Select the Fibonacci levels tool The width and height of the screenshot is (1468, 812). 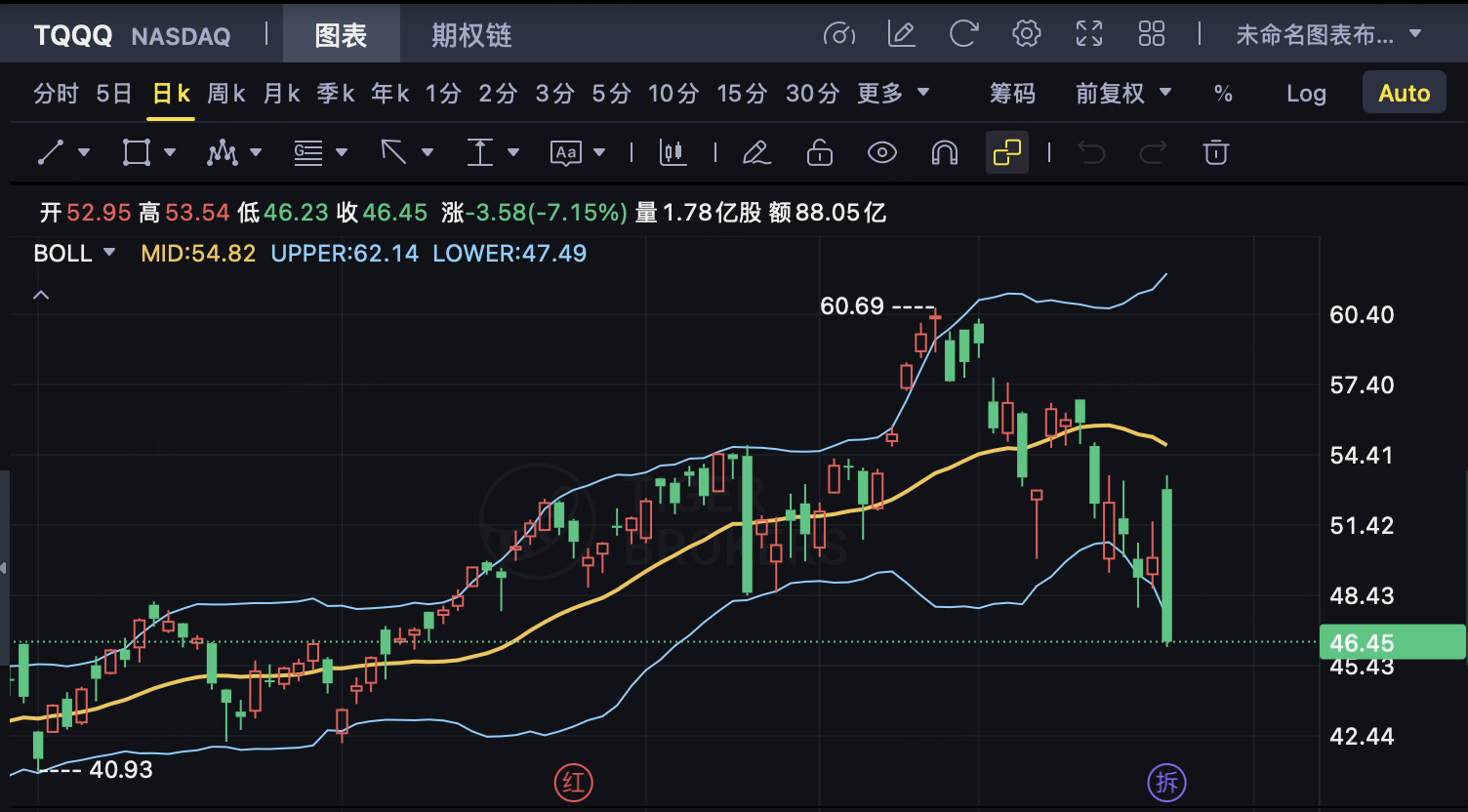[x=308, y=152]
